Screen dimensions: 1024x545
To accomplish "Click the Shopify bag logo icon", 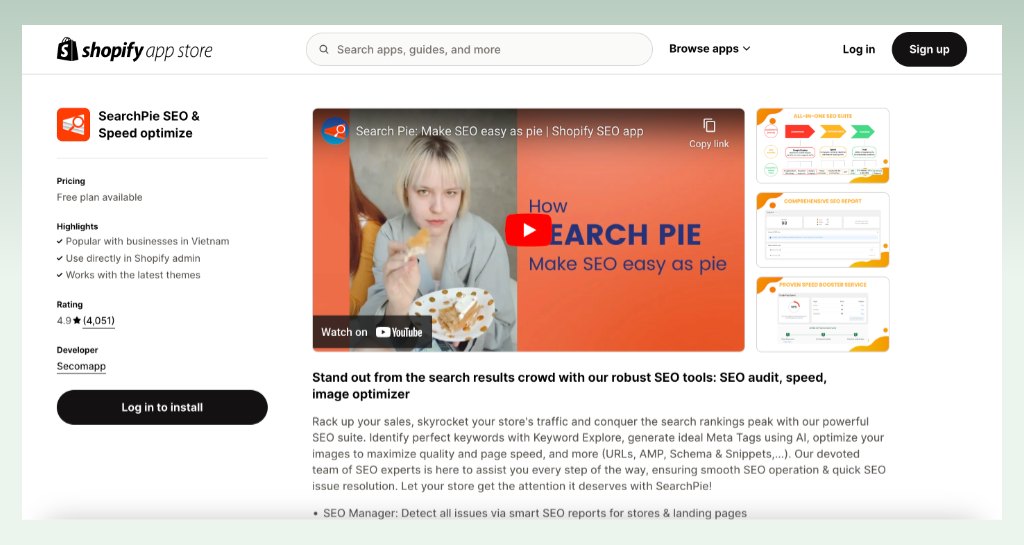I will pos(67,50).
